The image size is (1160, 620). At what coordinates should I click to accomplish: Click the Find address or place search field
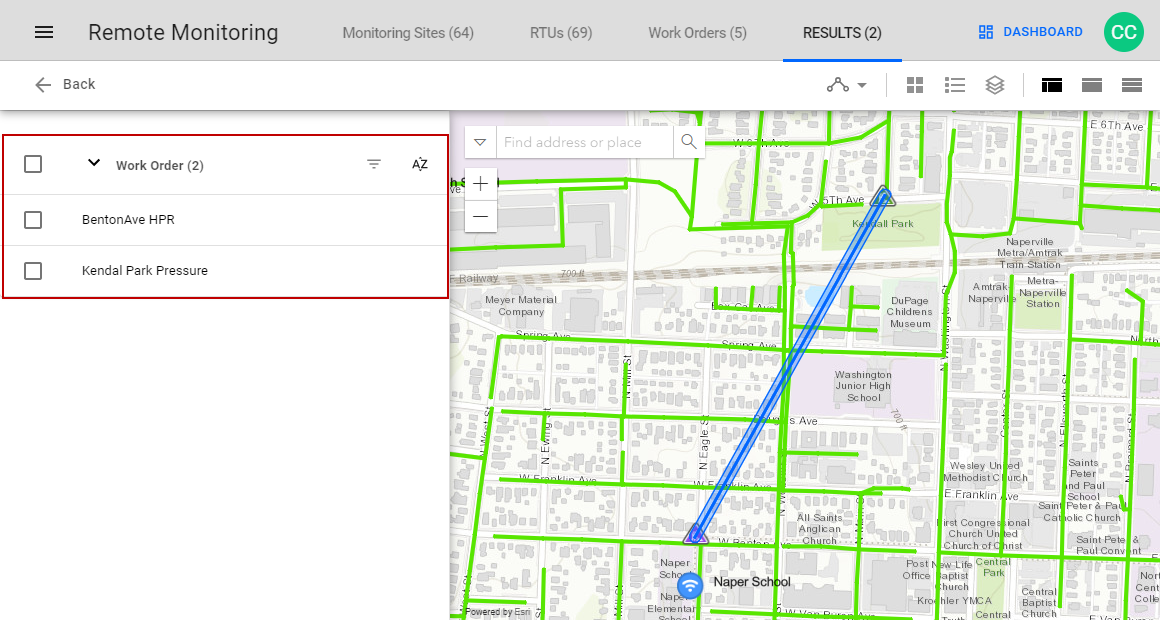(x=585, y=142)
